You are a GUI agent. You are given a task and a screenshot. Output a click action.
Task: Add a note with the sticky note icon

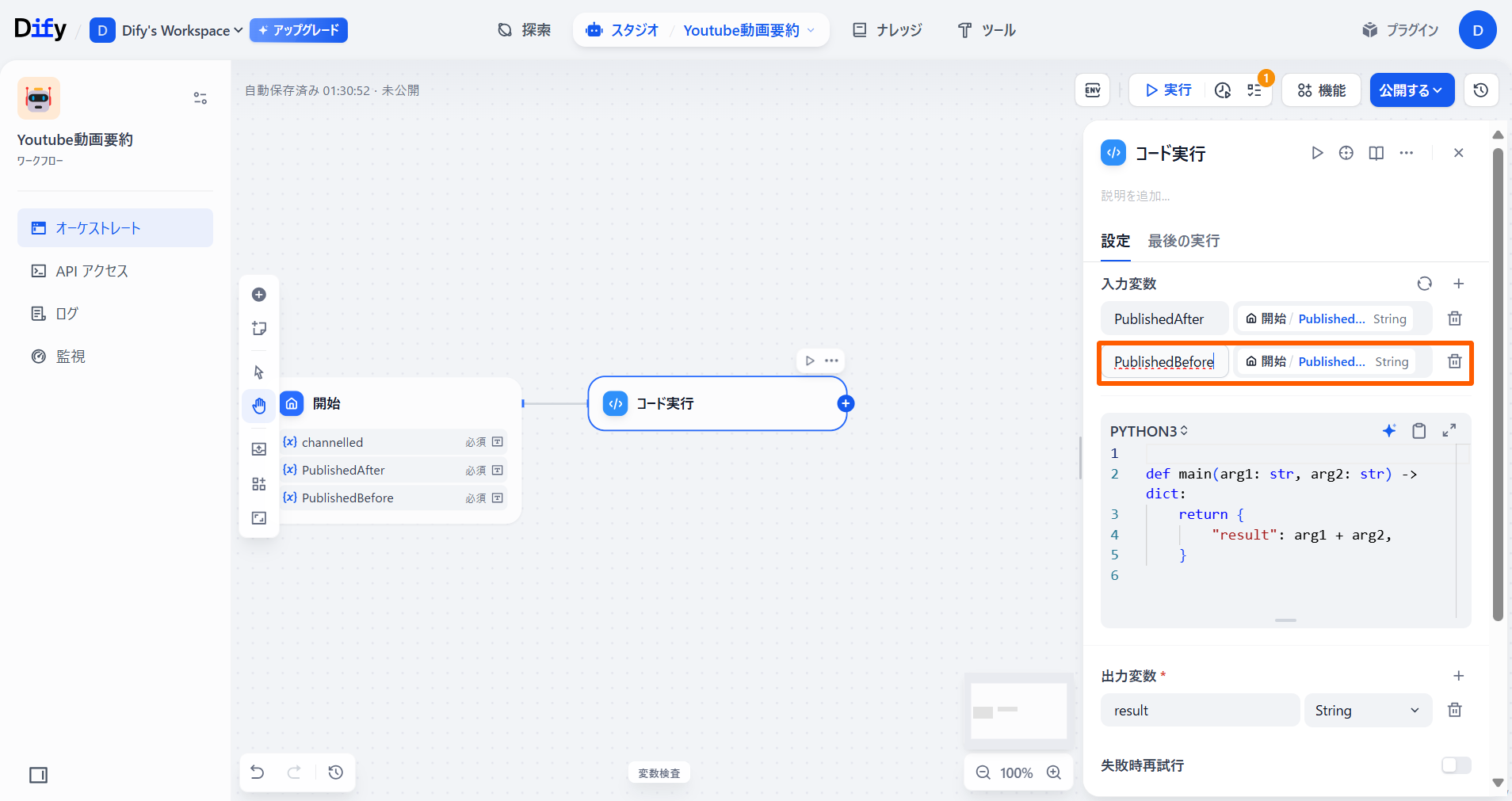pyautogui.click(x=259, y=328)
